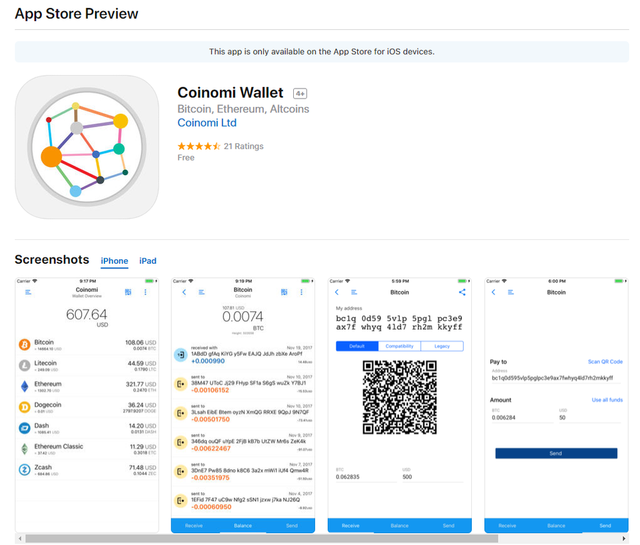Click the BTC amount field showing 0.062835
640x545 pixels.
pos(366,477)
